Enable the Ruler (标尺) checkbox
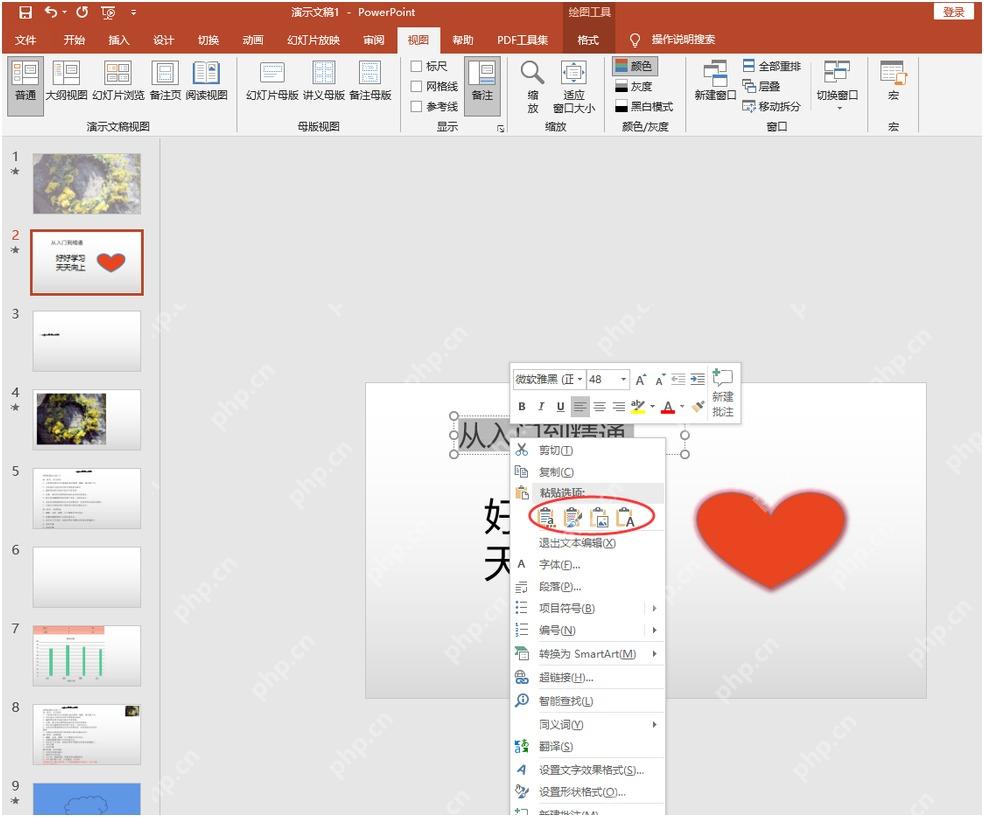The image size is (984, 817). [429, 66]
